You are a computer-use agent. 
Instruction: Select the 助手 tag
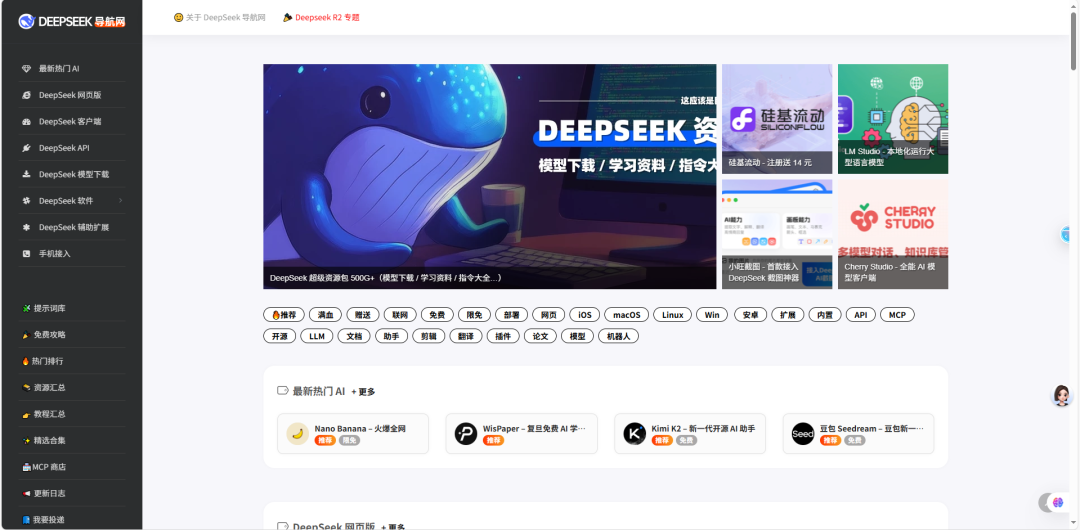pyautogui.click(x=391, y=336)
